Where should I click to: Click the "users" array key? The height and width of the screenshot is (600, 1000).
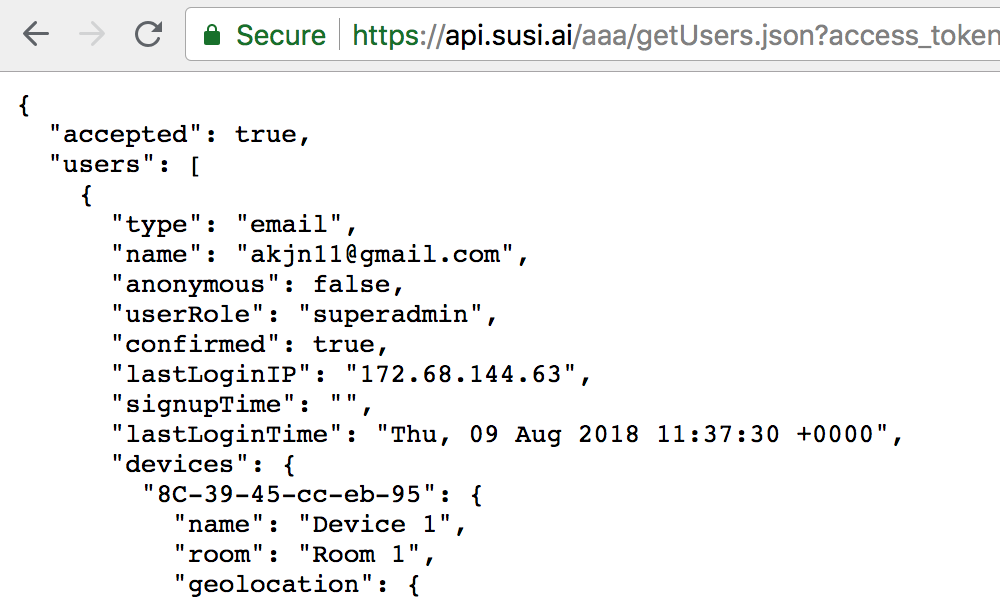(101, 165)
